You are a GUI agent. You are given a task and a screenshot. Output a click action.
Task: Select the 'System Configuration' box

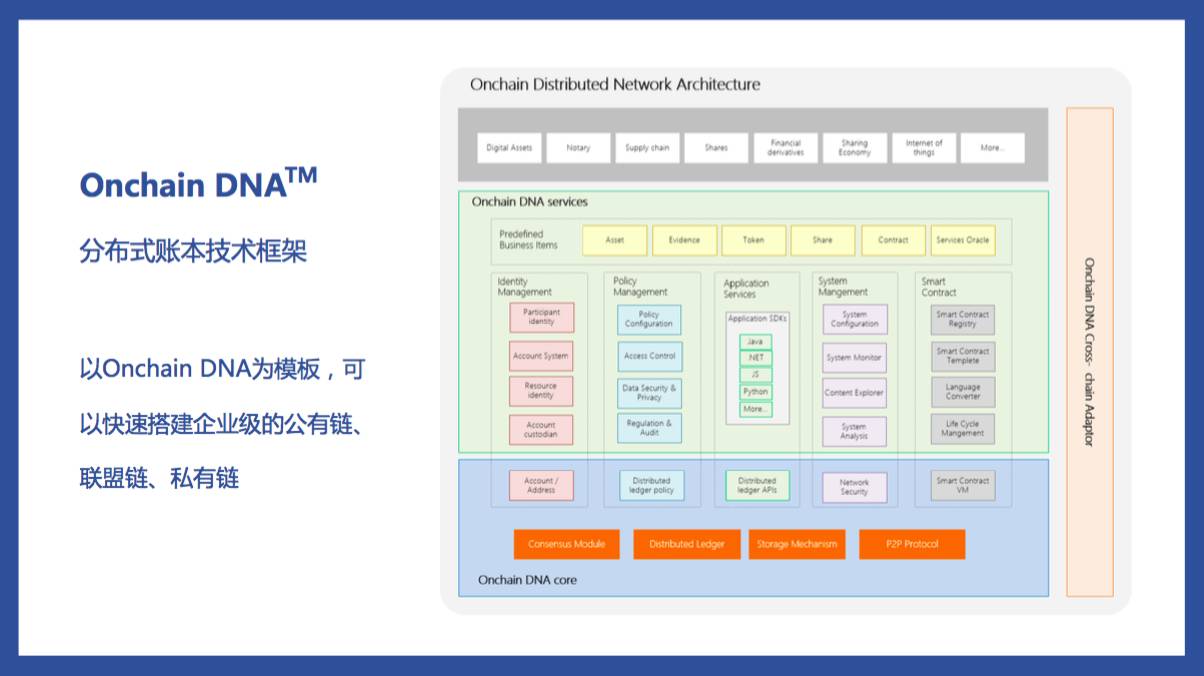tap(855, 319)
